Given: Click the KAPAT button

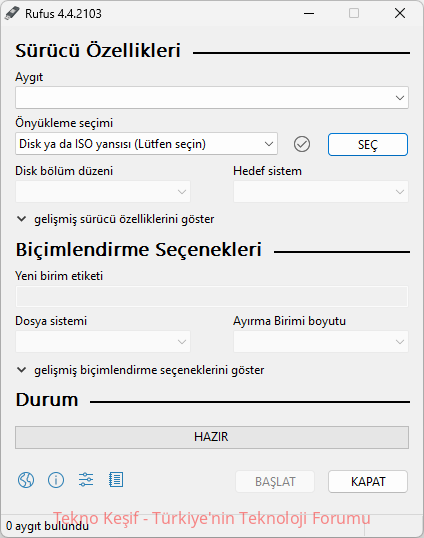Looking at the screenshot, I should point(368,482).
